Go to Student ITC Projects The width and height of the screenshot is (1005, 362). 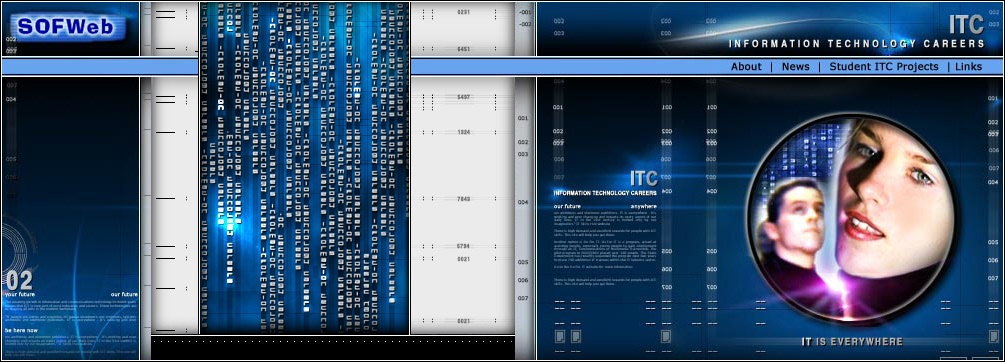pyautogui.click(x=884, y=67)
